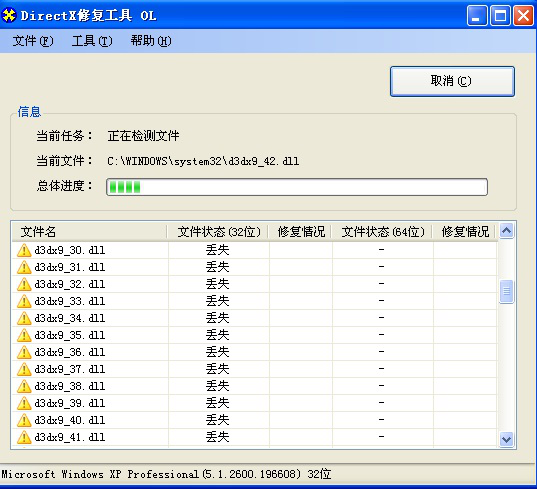Select file name d3dx9_37.dll
537x489 pixels.
pyautogui.click(x=70, y=369)
